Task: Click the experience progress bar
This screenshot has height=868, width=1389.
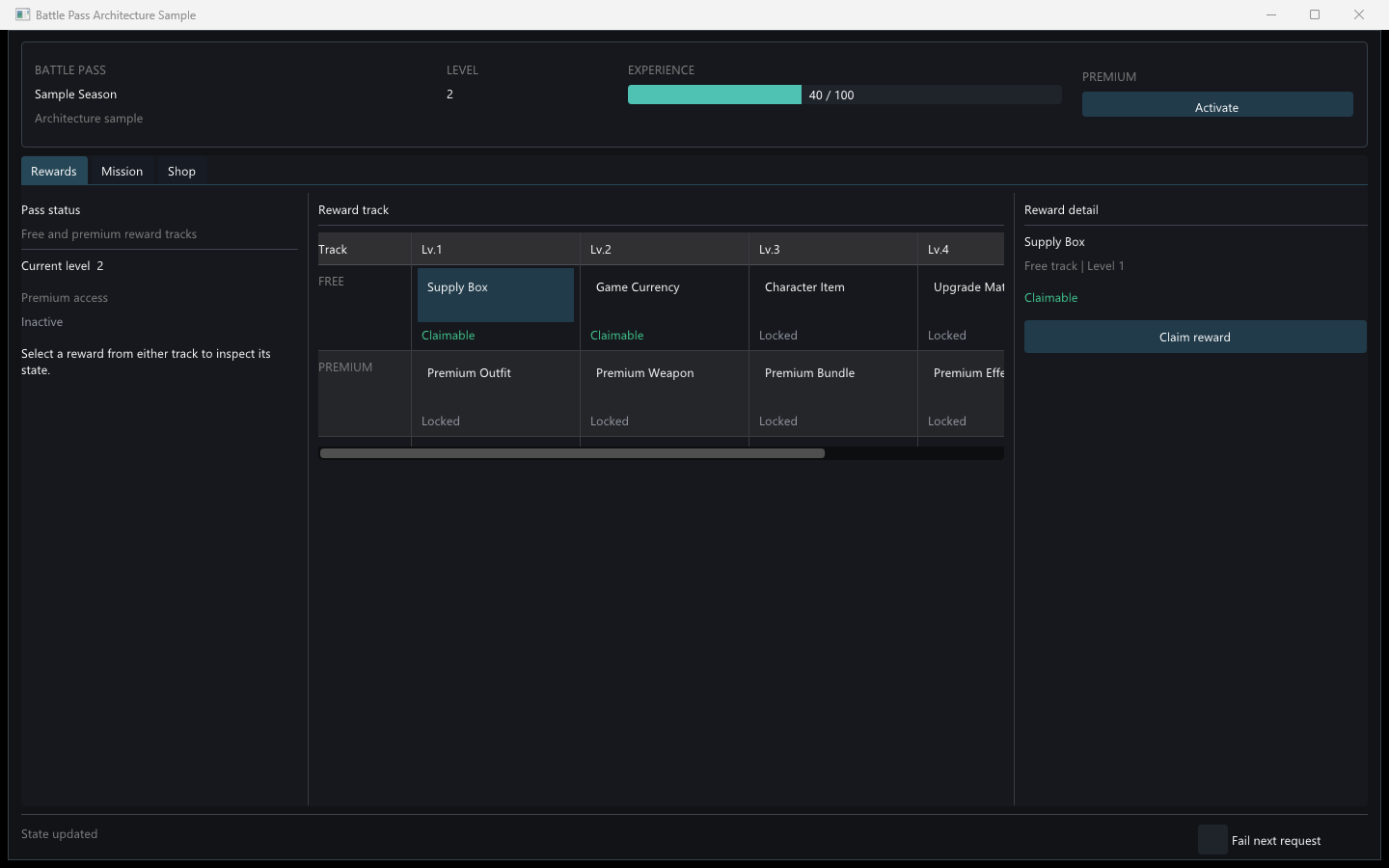Action: coord(844,95)
